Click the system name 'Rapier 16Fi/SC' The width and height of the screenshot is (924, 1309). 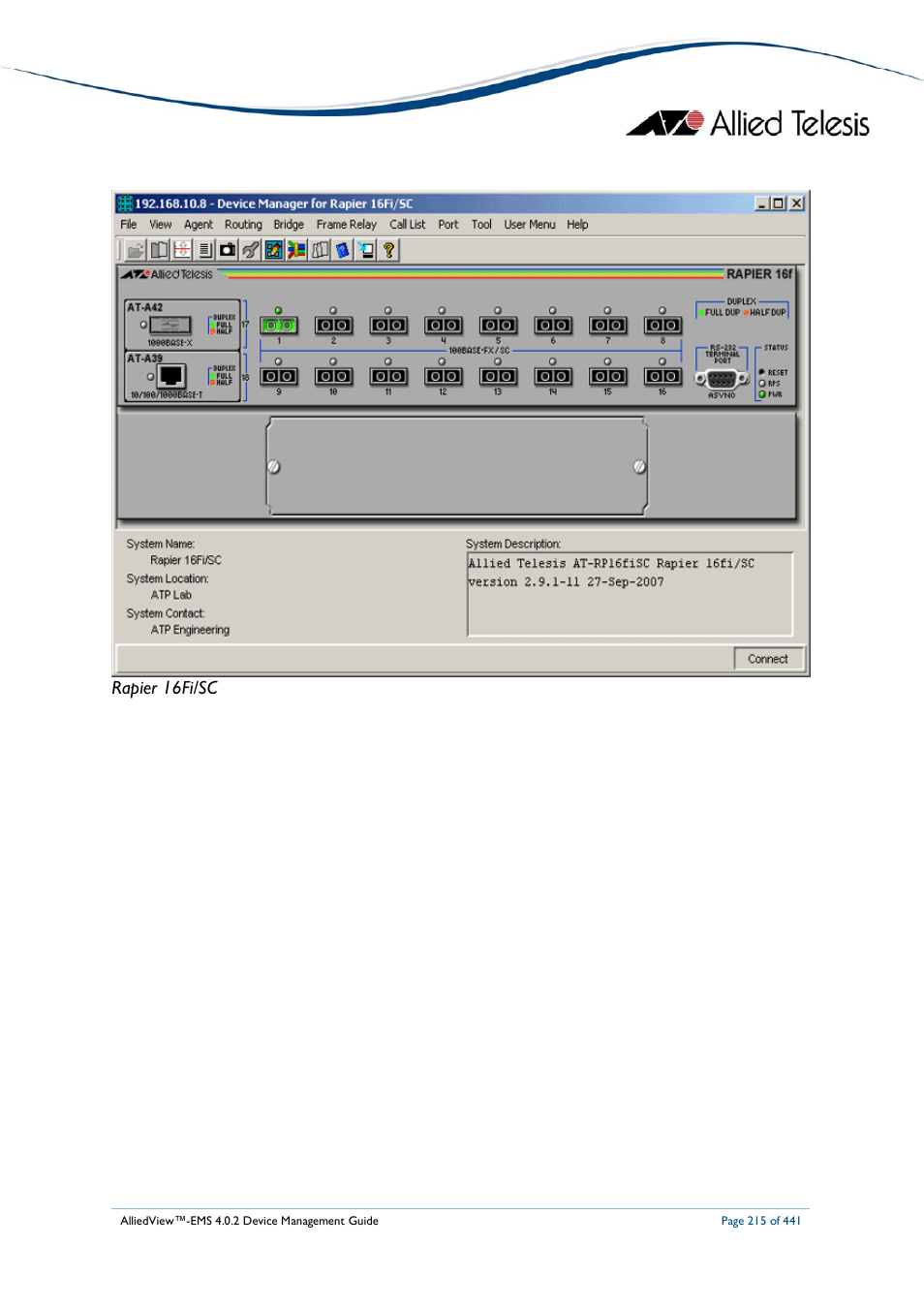click(186, 560)
